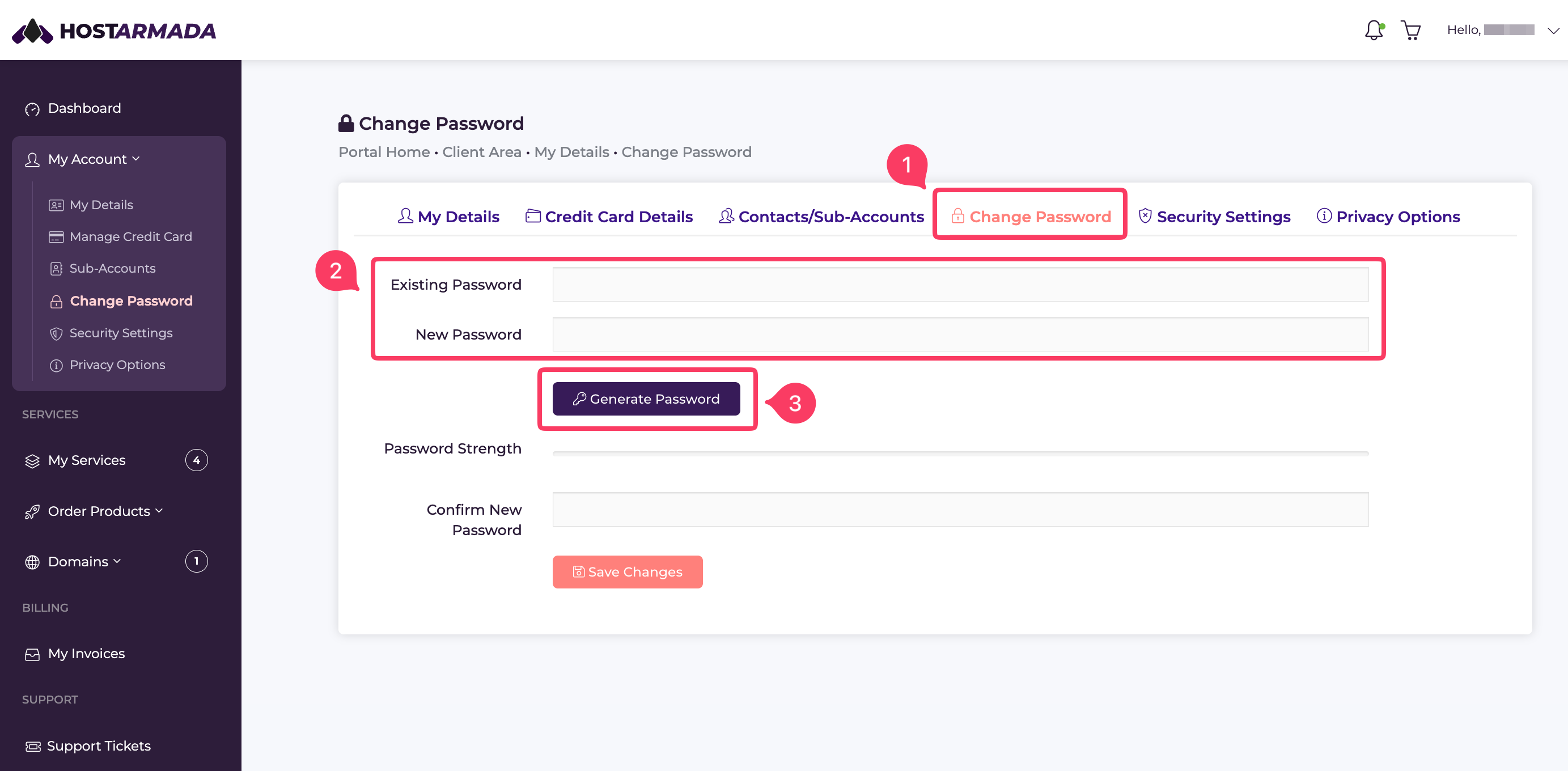The width and height of the screenshot is (1568, 771).
Task: Focus the Existing Password field
Action: pos(960,284)
